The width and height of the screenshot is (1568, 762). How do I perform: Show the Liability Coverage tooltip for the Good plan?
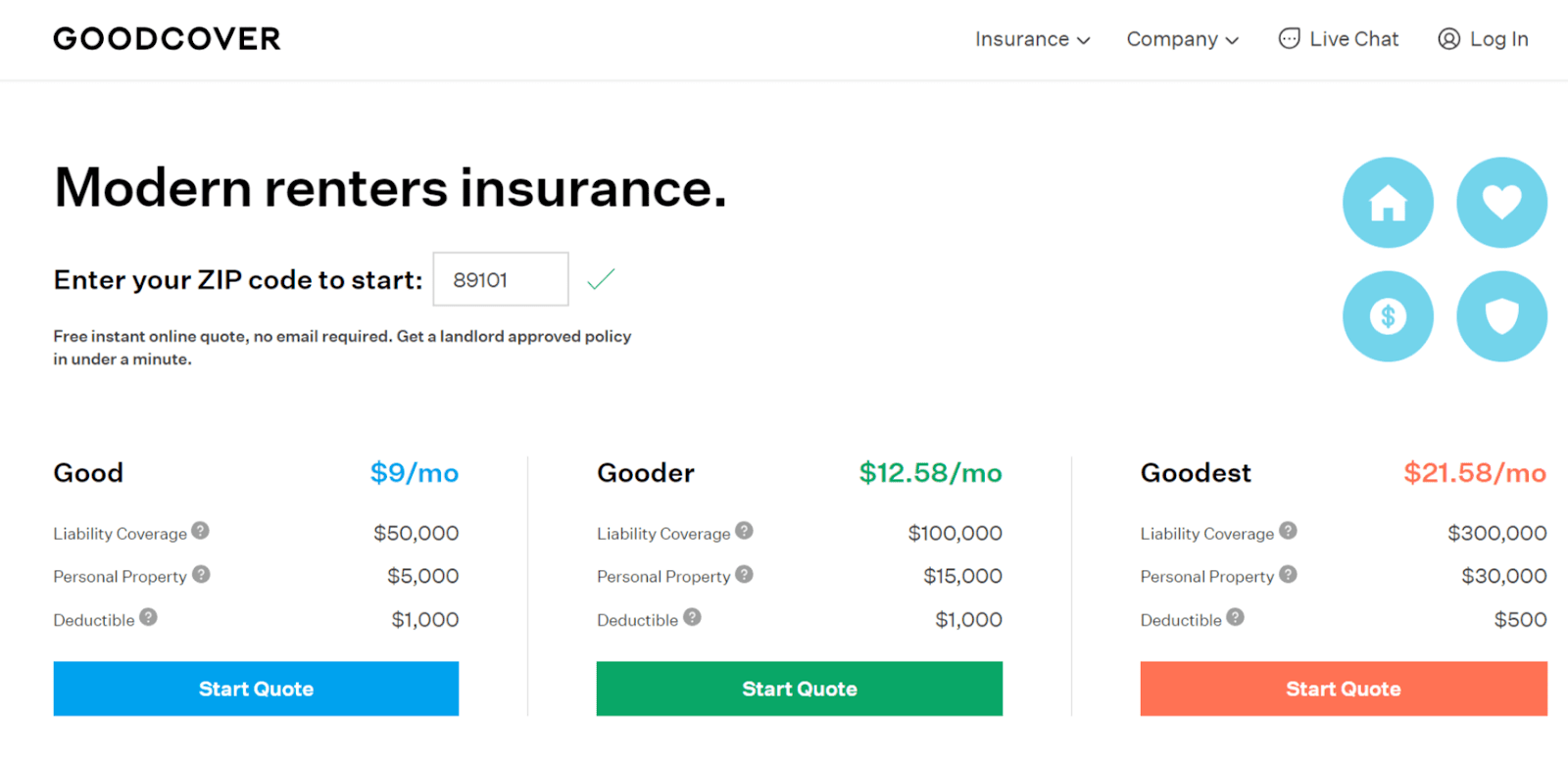coord(201,530)
